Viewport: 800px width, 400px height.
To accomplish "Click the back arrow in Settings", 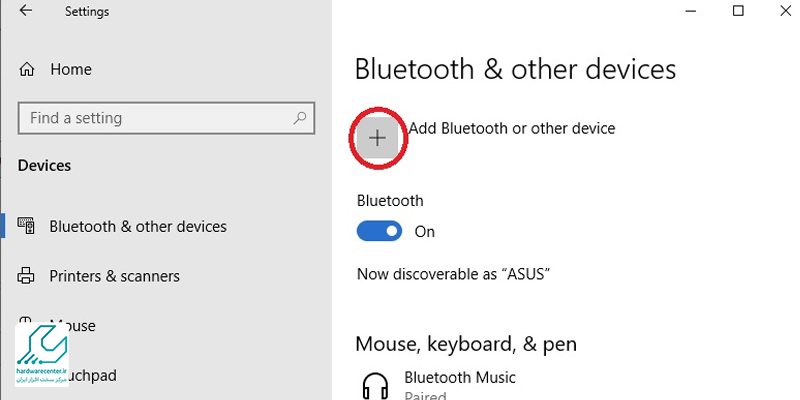I will coord(25,12).
